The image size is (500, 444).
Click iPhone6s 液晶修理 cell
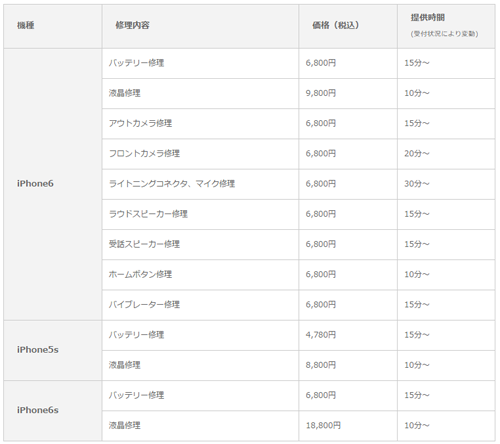coord(200,426)
